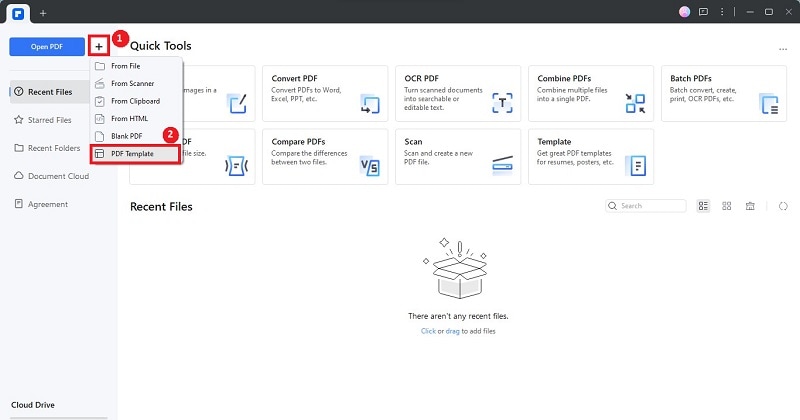Click the Batch PDFs tool icon
The height and width of the screenshot is (420, 800).
coord(768,103)
